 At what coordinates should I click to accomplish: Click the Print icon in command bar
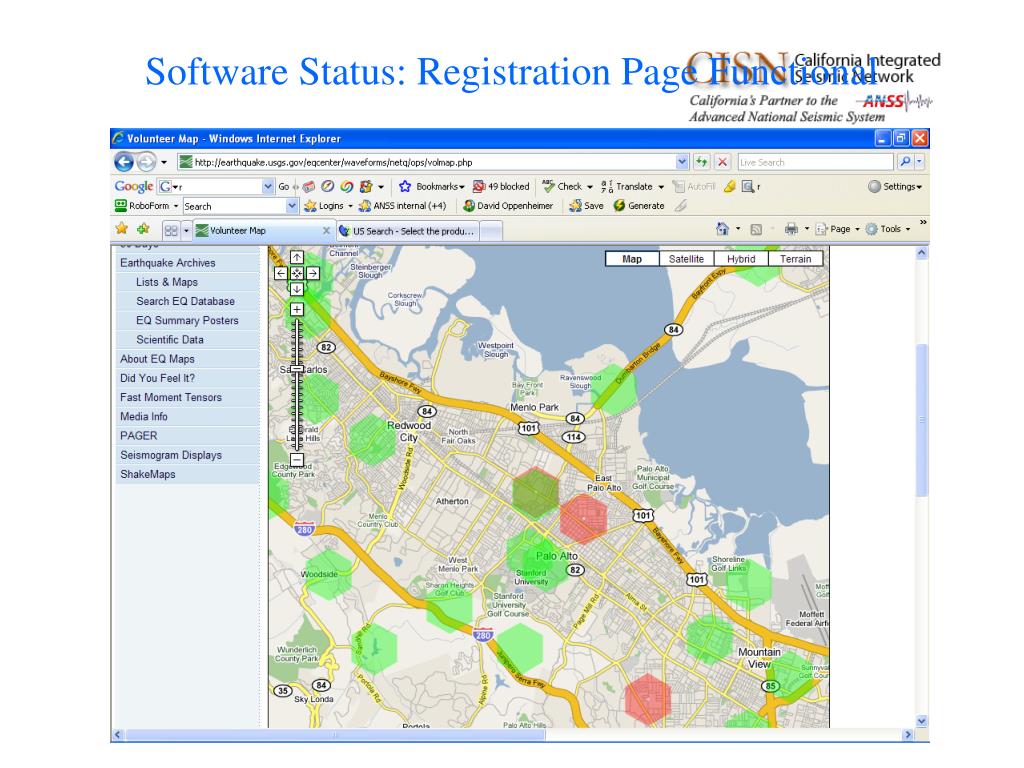pyautogui.click(x=790, y=229)
